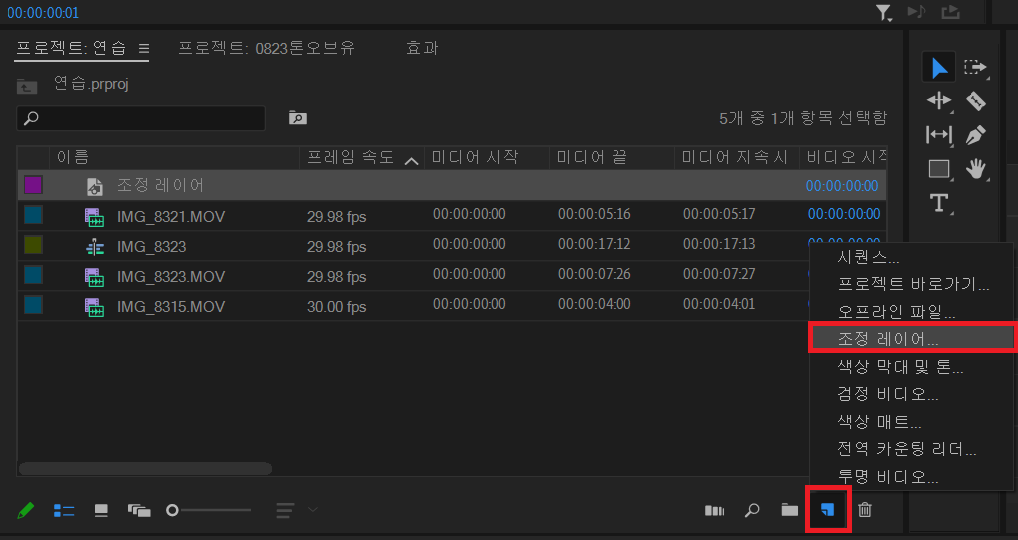
Task: Sort by 미디어 끝 column header
Action: click(x=612, y=158)
